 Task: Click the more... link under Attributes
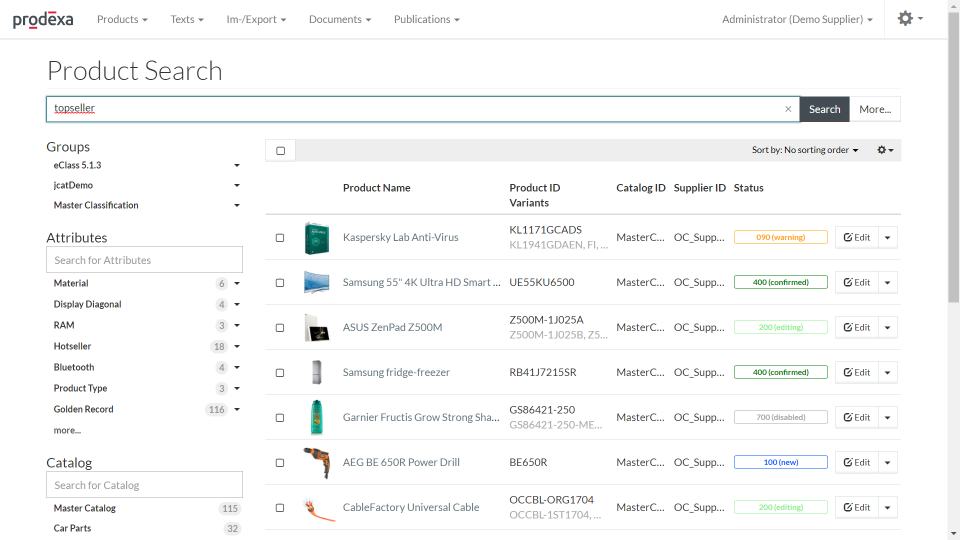(67, 430)
